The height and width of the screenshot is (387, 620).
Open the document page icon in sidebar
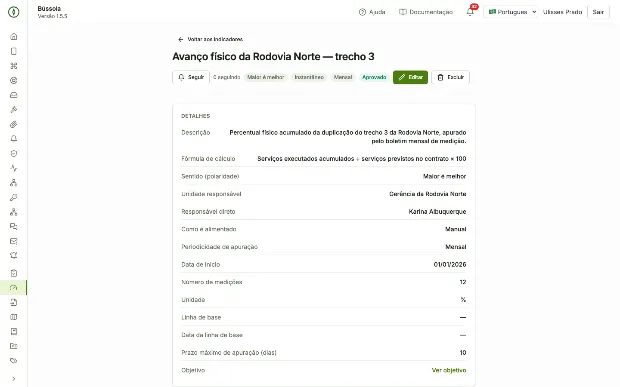pyautogui.click(x=13, y=51)
